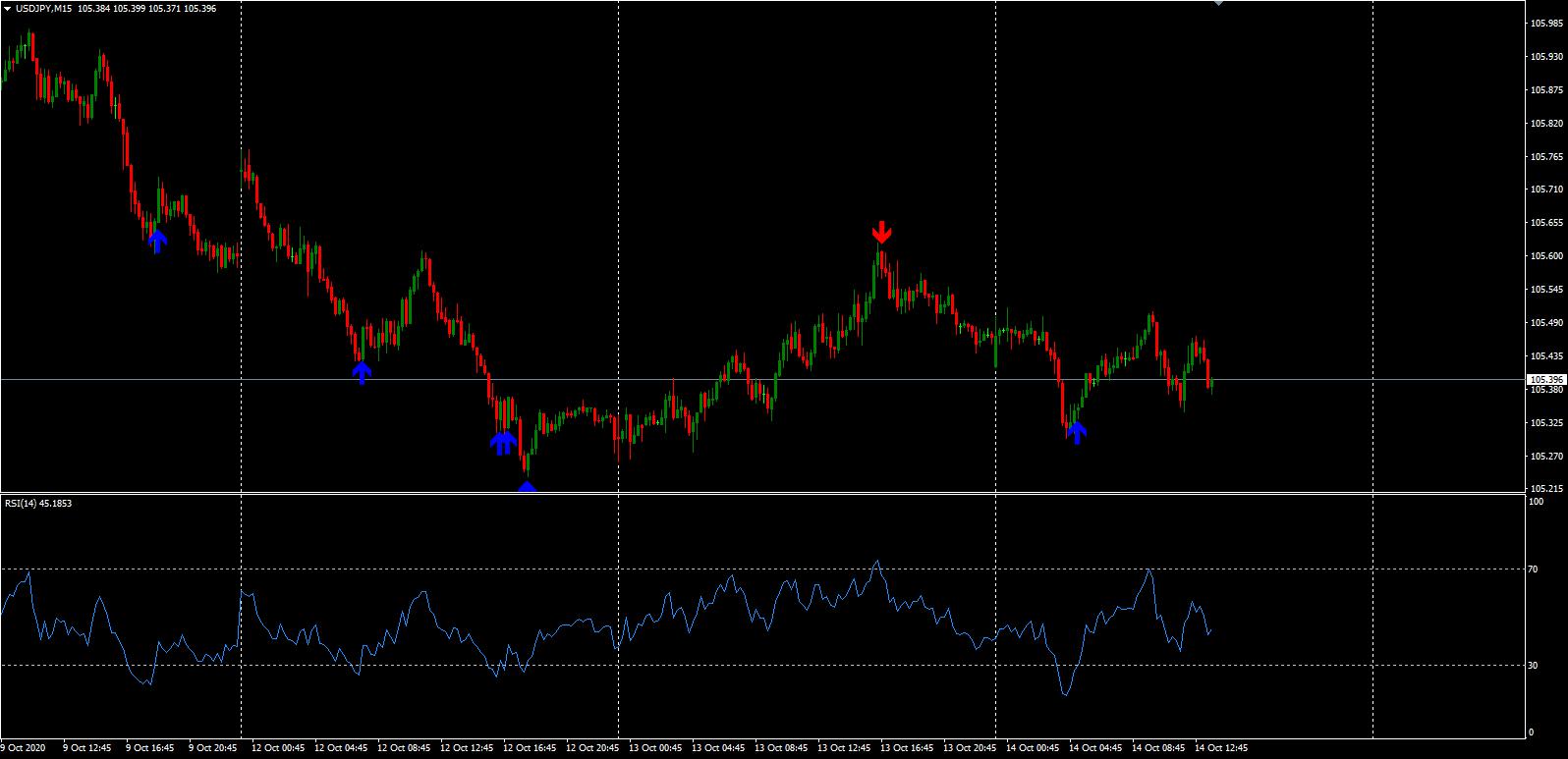Click the 12 Oct 08:45 time axis label

pyautogui.click(x=403, y=748)
